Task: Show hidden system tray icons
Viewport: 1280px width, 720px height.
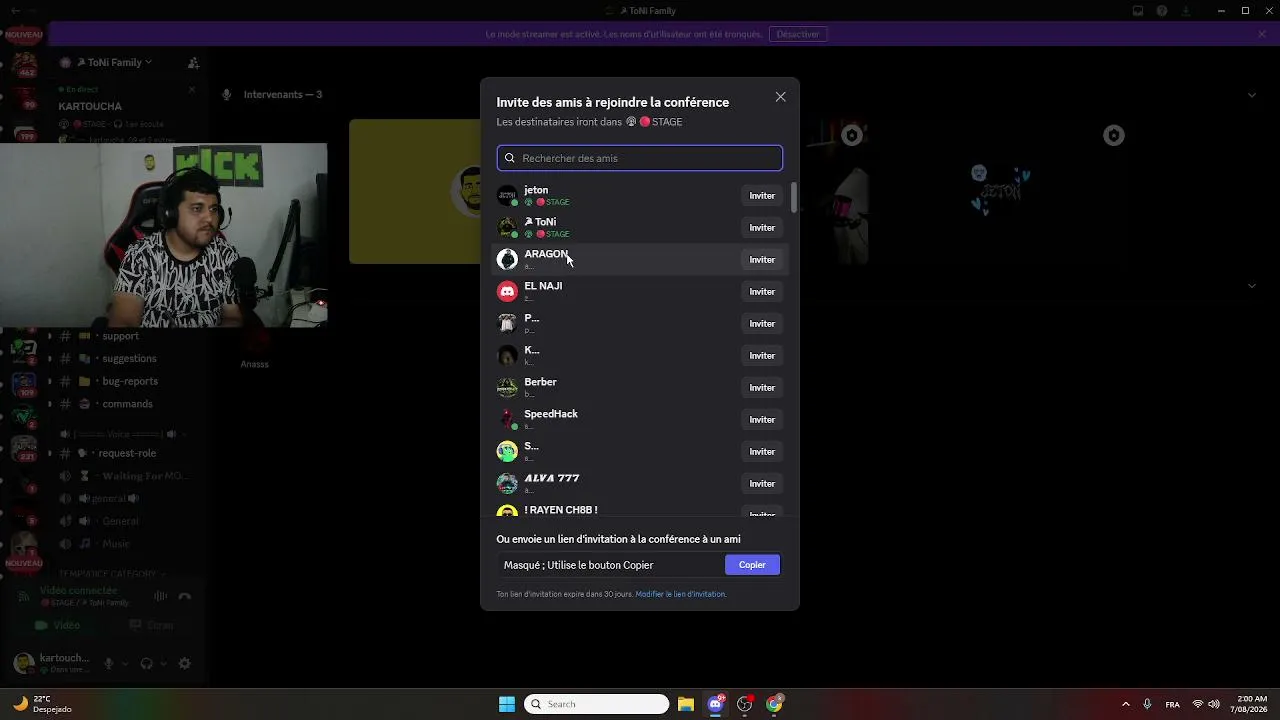Action: tap(1125, 704)
